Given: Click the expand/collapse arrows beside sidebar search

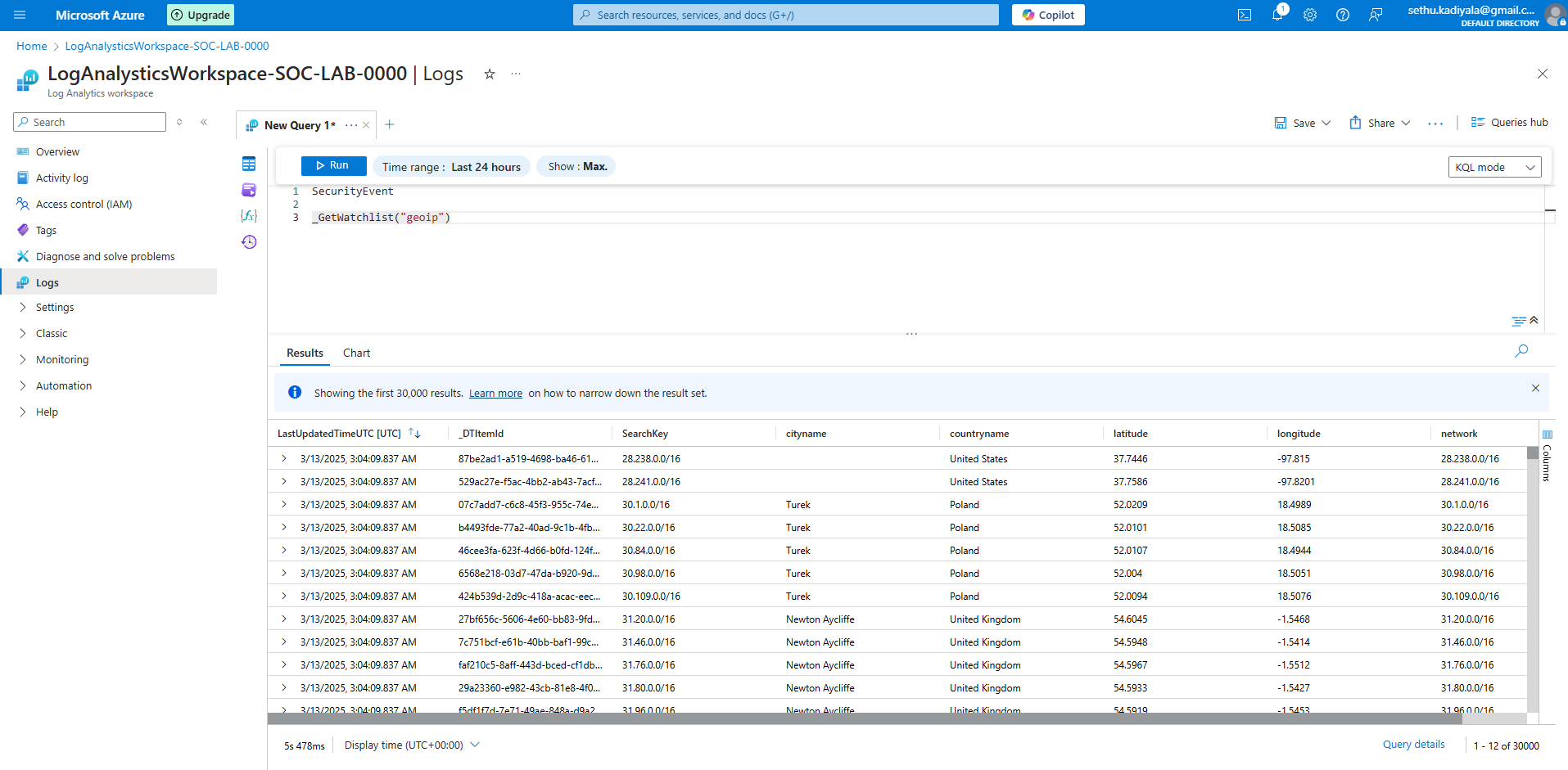Looking at the screenshot, I should [179, 122].
